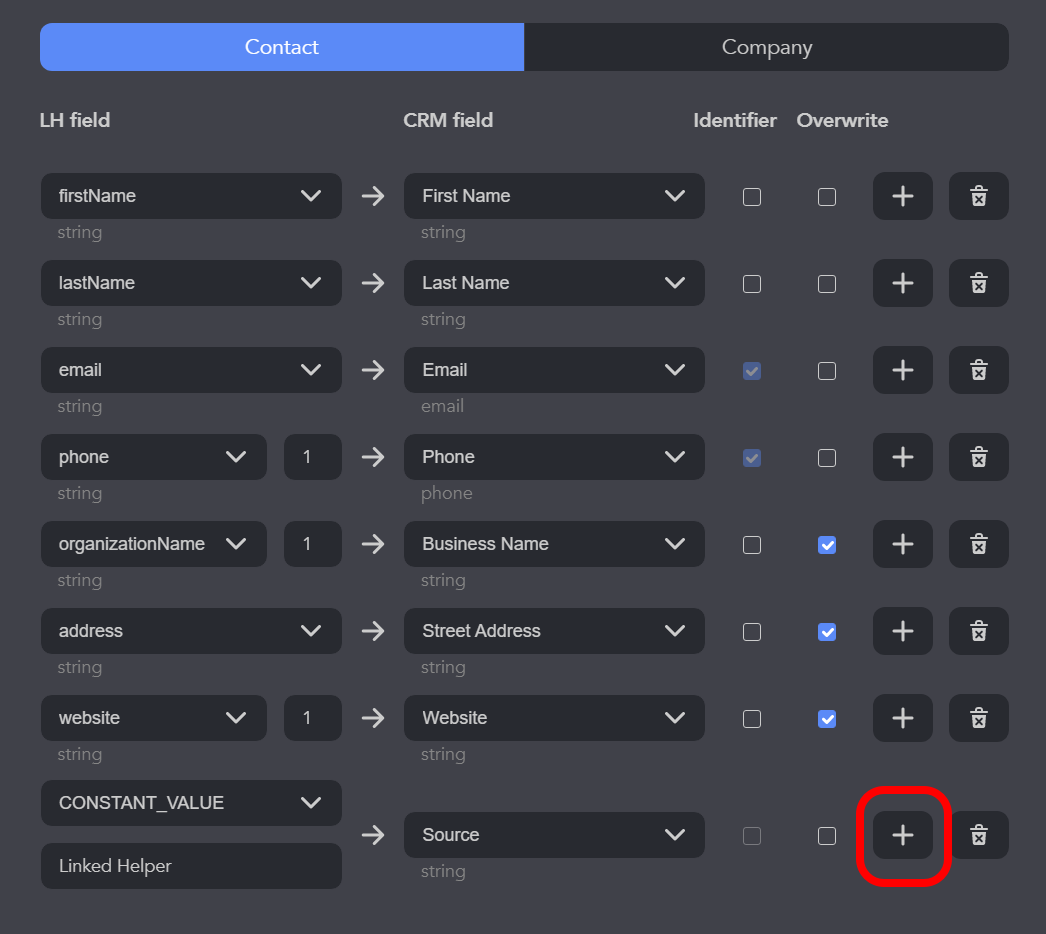1046x934 pixels.
Task: Delete the organizationName mapping row
Action: pyautogui.click(x=979, y=544)
